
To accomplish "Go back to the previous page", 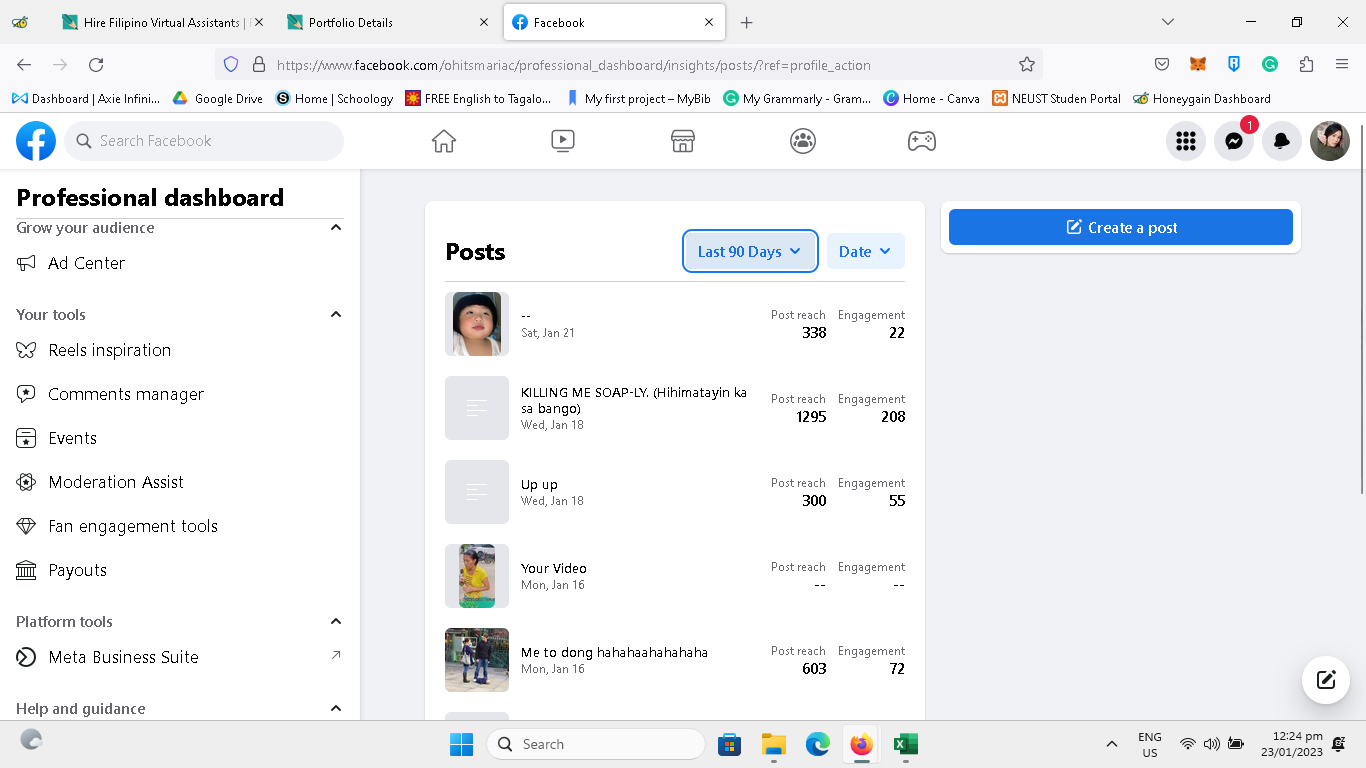I will 24,64.
